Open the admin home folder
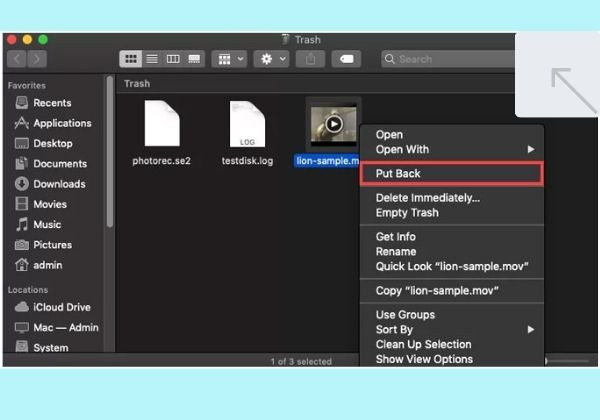Screen dimensions: 600x420 pyautogui.click(x=38, y=265)
